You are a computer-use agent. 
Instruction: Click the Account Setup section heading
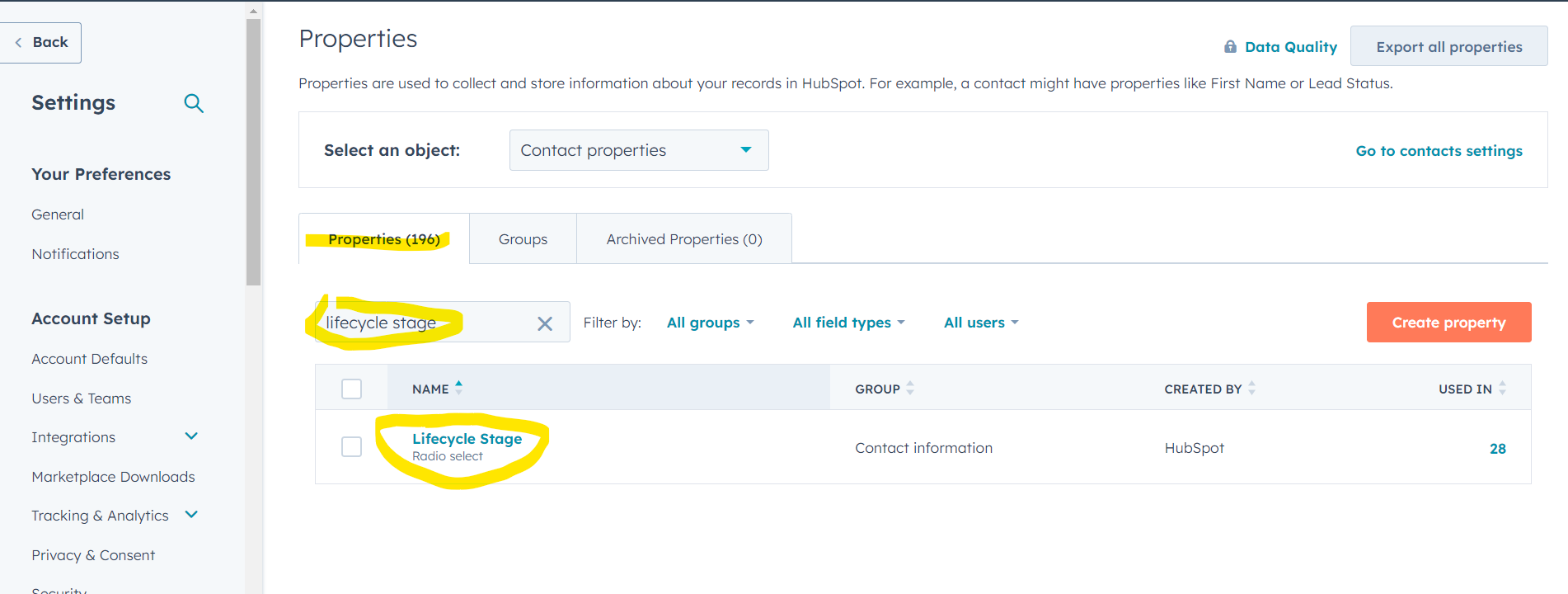91,318
